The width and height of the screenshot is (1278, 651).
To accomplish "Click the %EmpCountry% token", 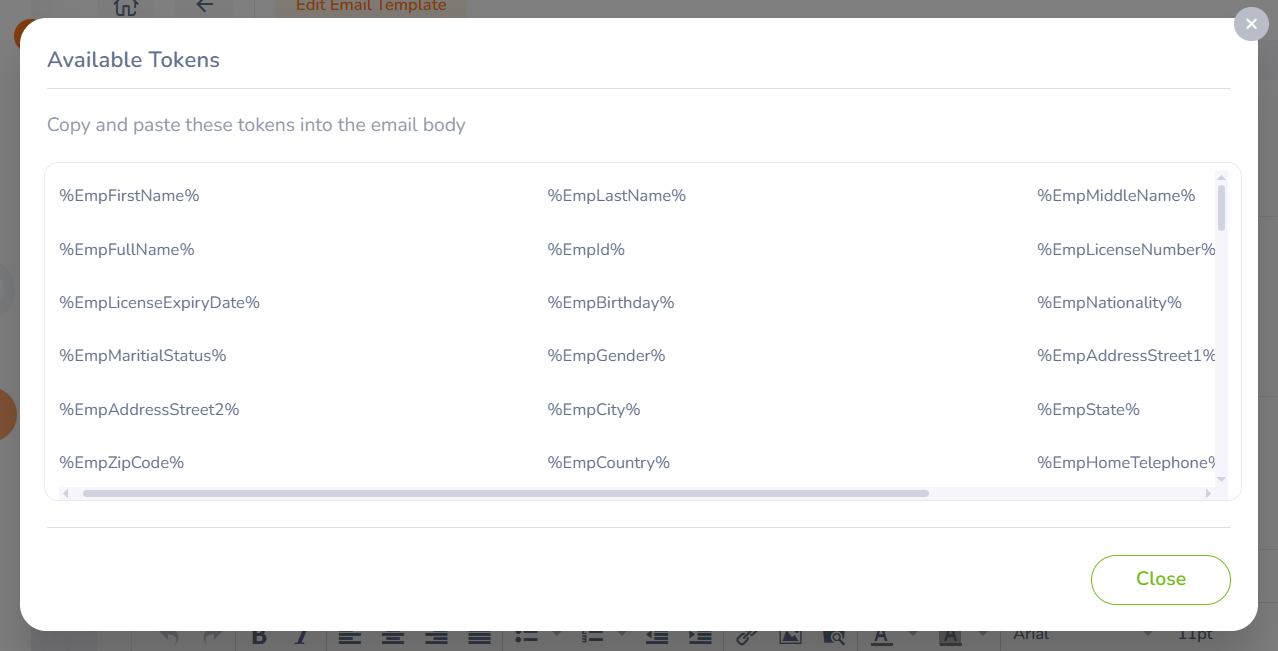I will coord(608,463).
